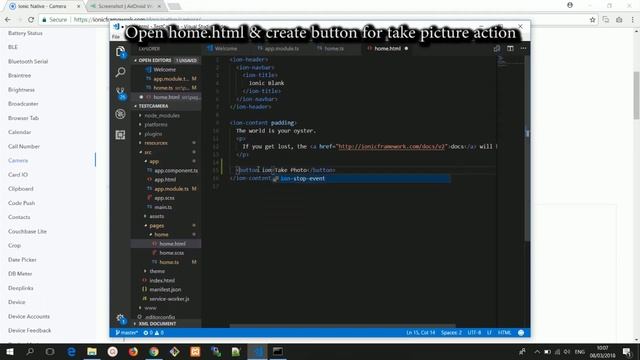Switch to the Welcome editor tab

click(225, 49)
